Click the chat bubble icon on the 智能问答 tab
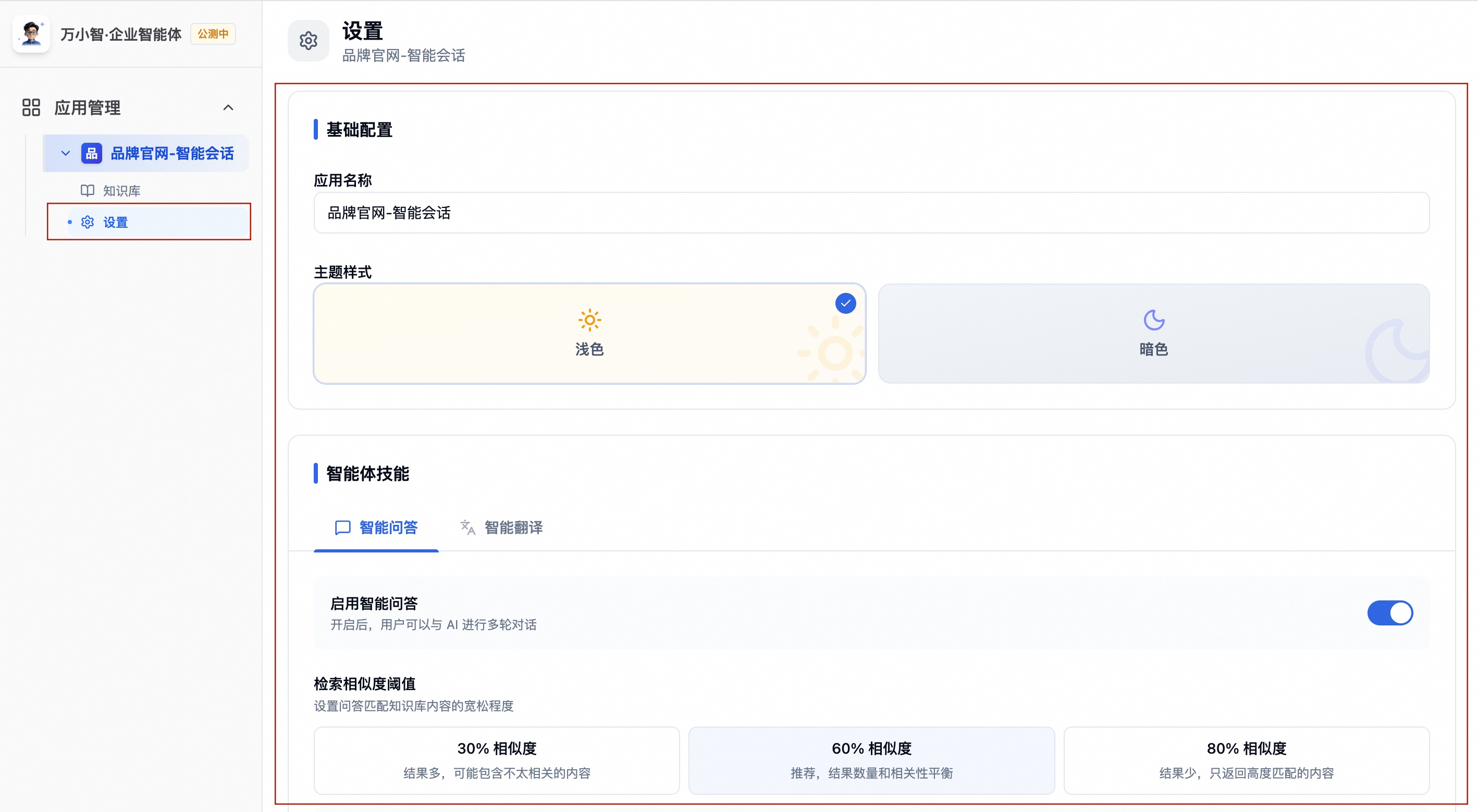The height and width of the screenshot is (812, 1478). pyautogui.click(x=342, y=527)
